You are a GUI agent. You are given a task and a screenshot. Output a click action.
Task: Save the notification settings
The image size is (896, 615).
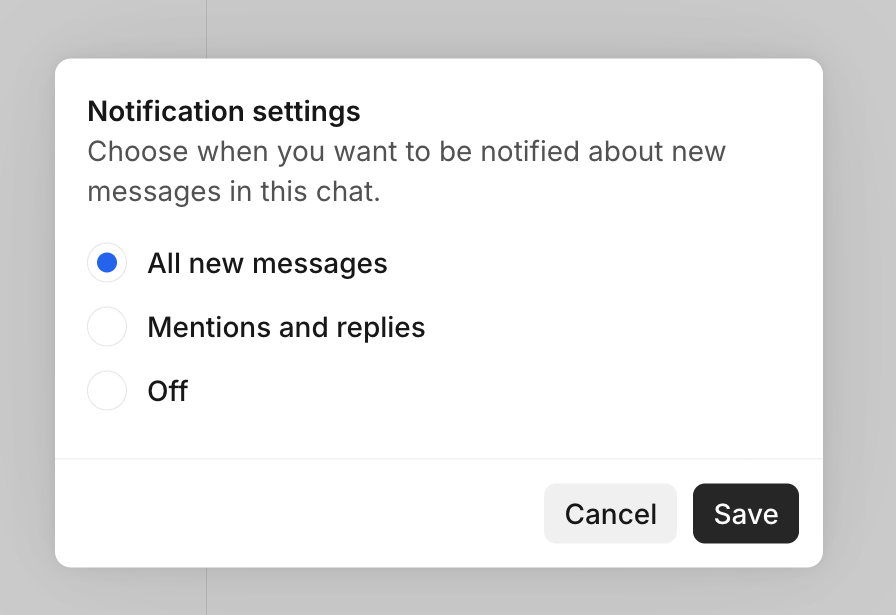(745, 514)
